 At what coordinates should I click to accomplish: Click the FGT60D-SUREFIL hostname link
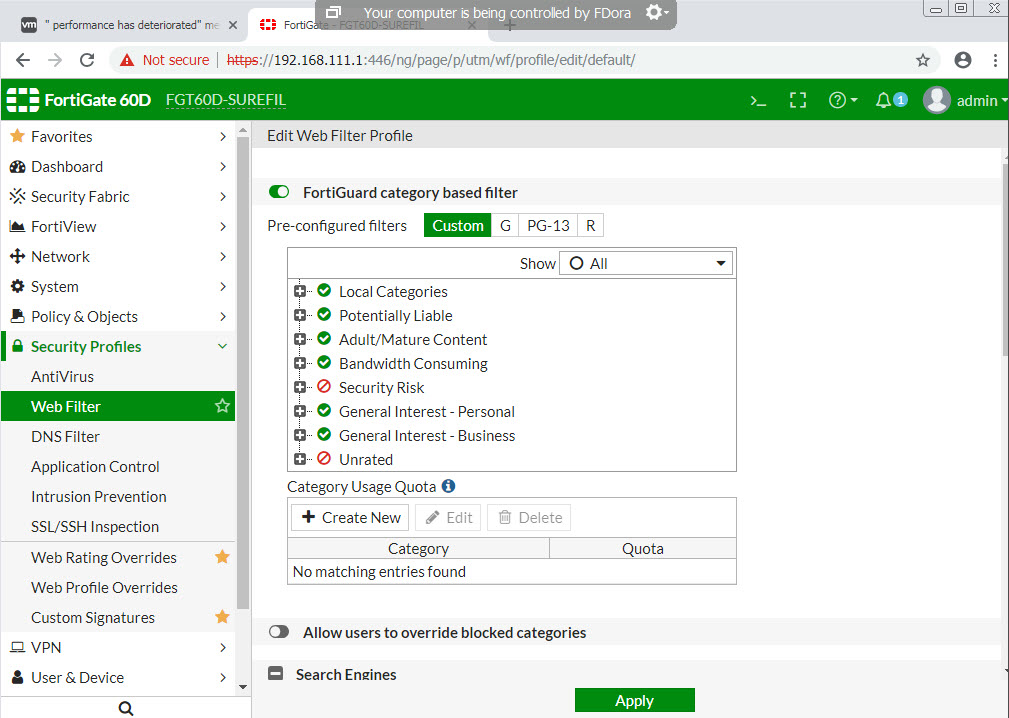(x=226, y=100)
